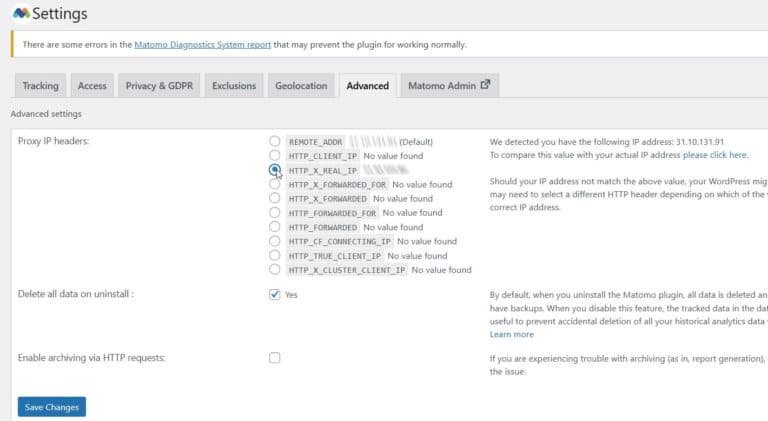Select the Advanced tab
This screenshot has height=421, width=768.
[x=367, y=86]
